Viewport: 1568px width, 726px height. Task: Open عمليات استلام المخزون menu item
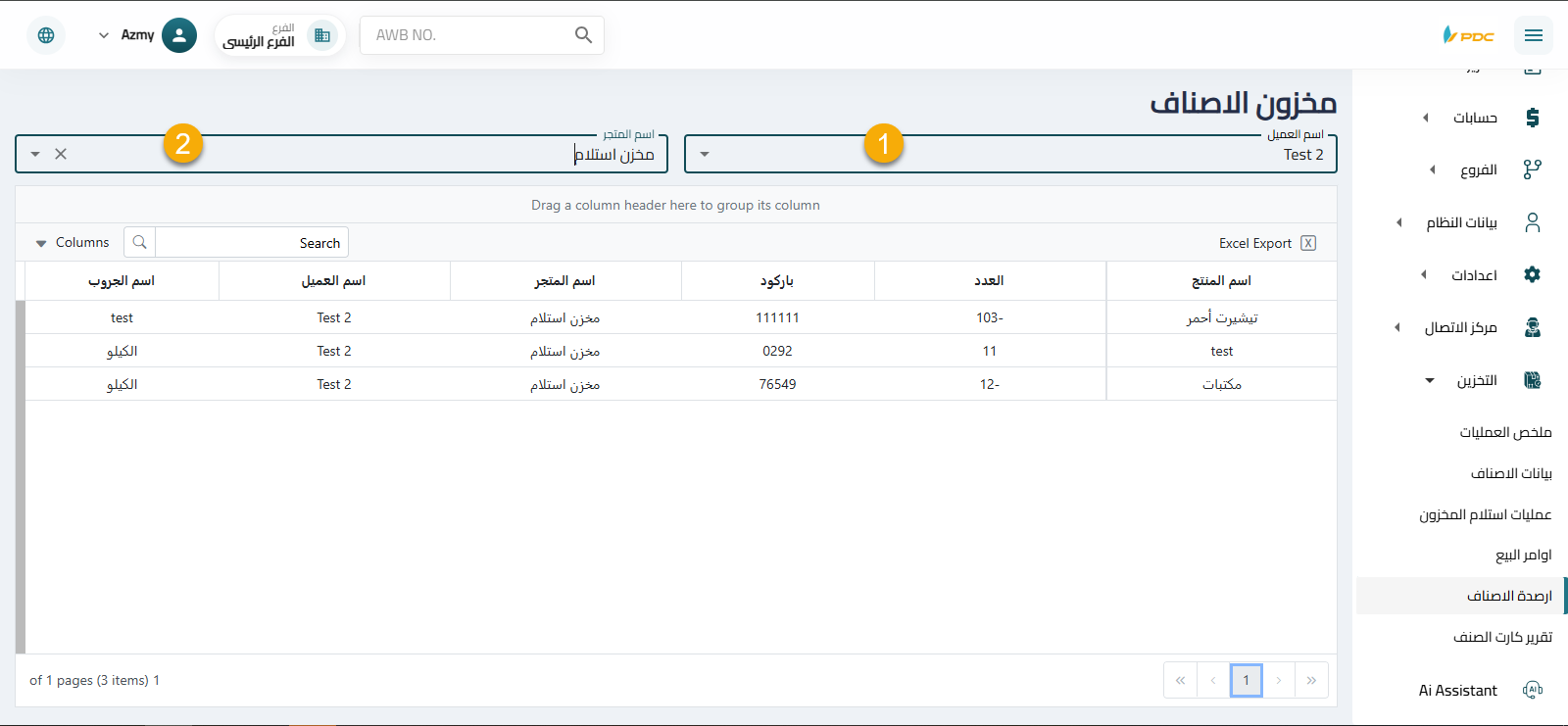(x=1485, y=514)
